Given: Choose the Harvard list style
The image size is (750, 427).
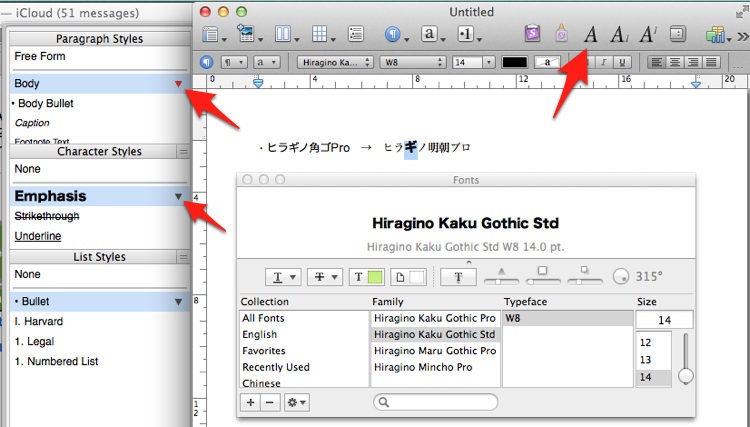Looking at the screenshot, I should [x=42, y=321].
